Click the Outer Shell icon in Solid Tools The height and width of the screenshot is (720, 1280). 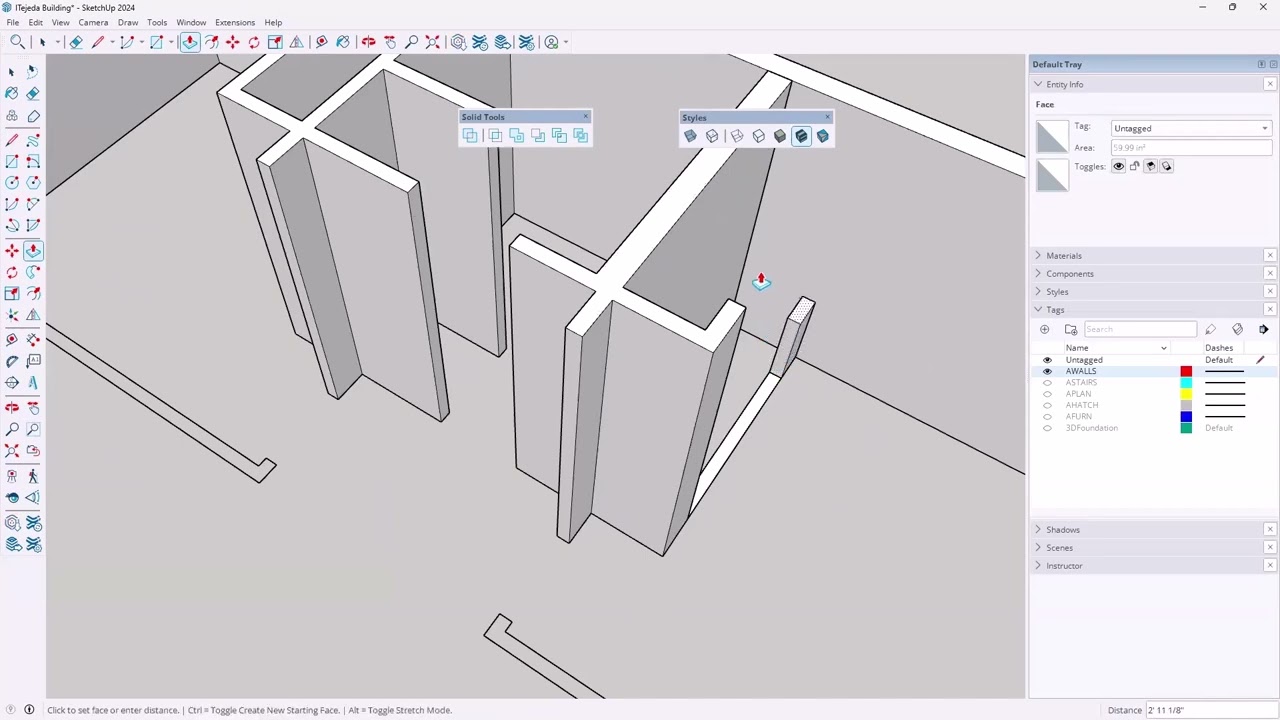point(470,136)
